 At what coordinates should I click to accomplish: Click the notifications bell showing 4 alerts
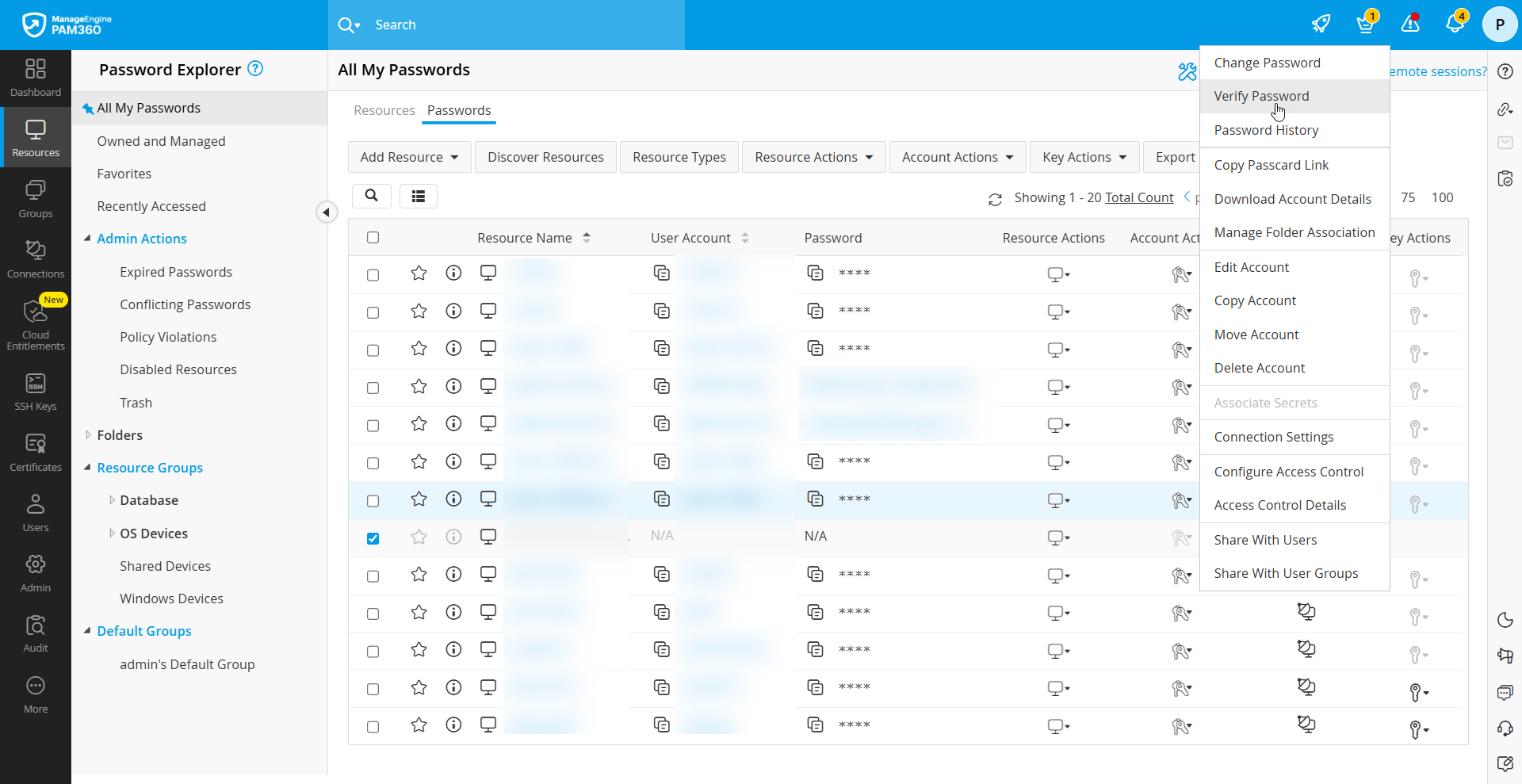[1456, 24]
